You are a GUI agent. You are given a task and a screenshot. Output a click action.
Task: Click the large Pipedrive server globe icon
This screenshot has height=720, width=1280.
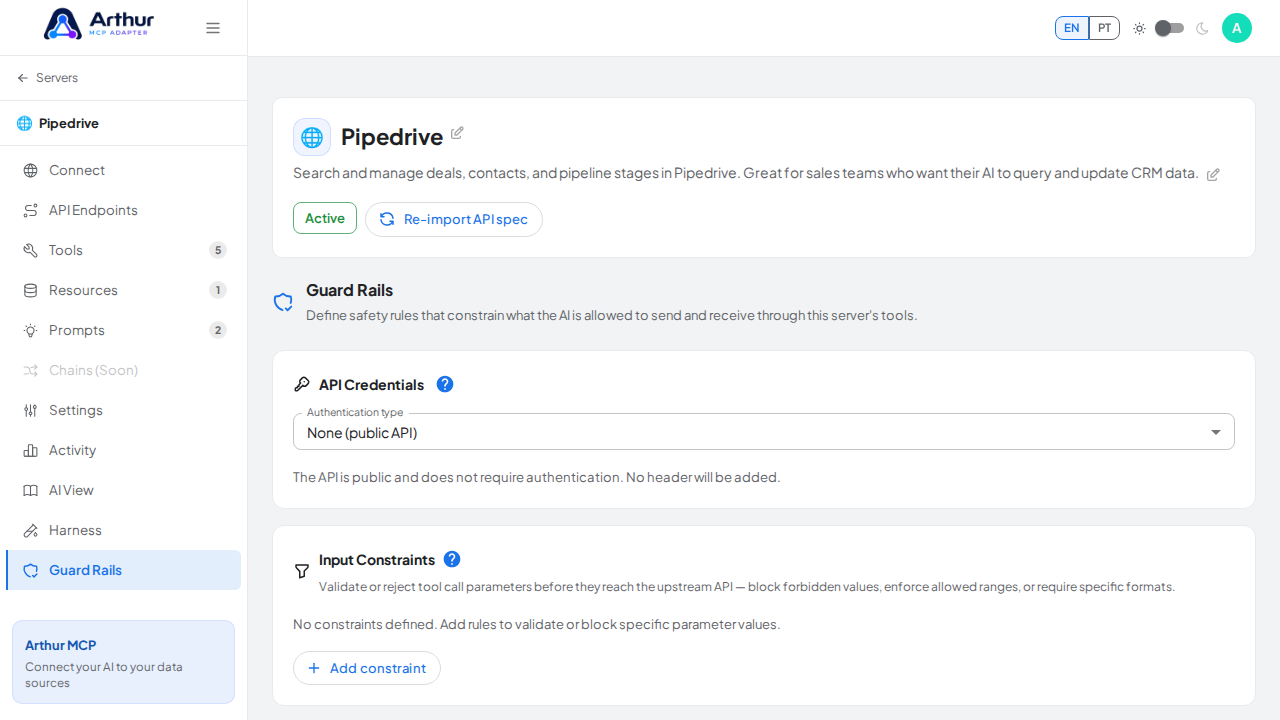point(312,137)
